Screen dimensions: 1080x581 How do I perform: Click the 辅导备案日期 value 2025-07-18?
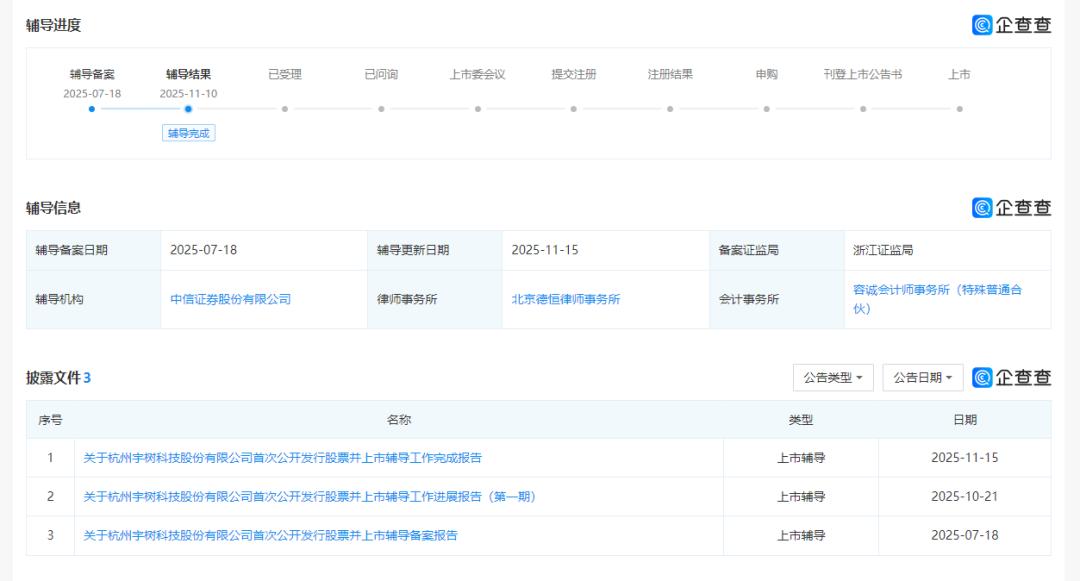click(x=203, y=250)
